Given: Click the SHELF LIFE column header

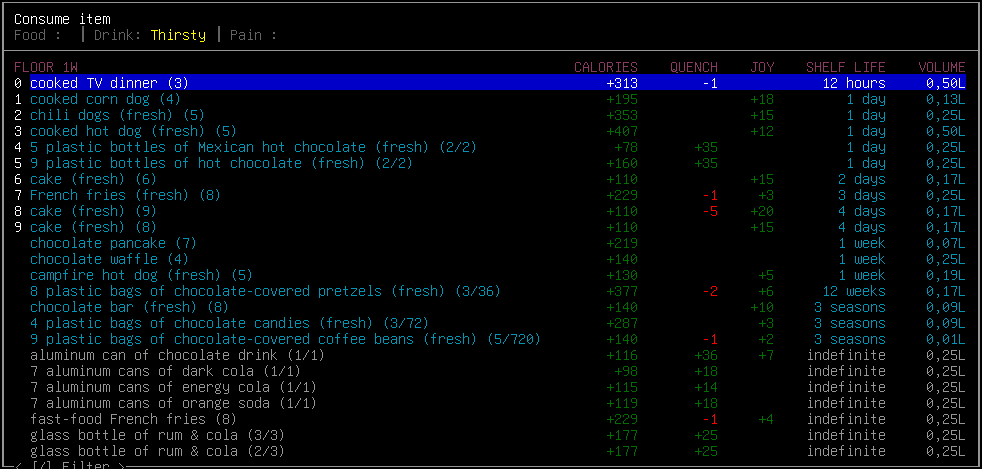Looking at the screenshot, I should [x=846, y=67].
